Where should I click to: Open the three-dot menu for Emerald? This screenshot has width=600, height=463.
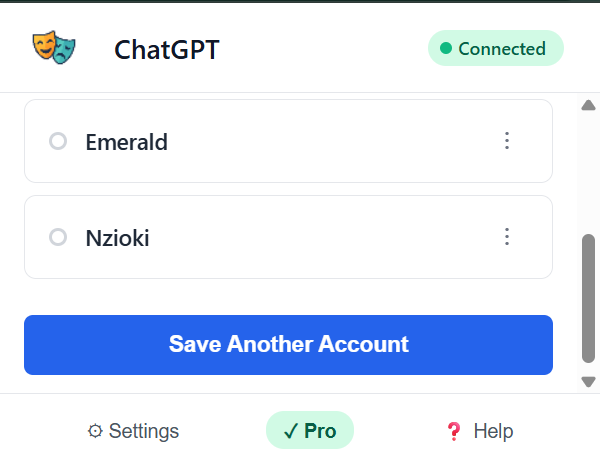507,141
